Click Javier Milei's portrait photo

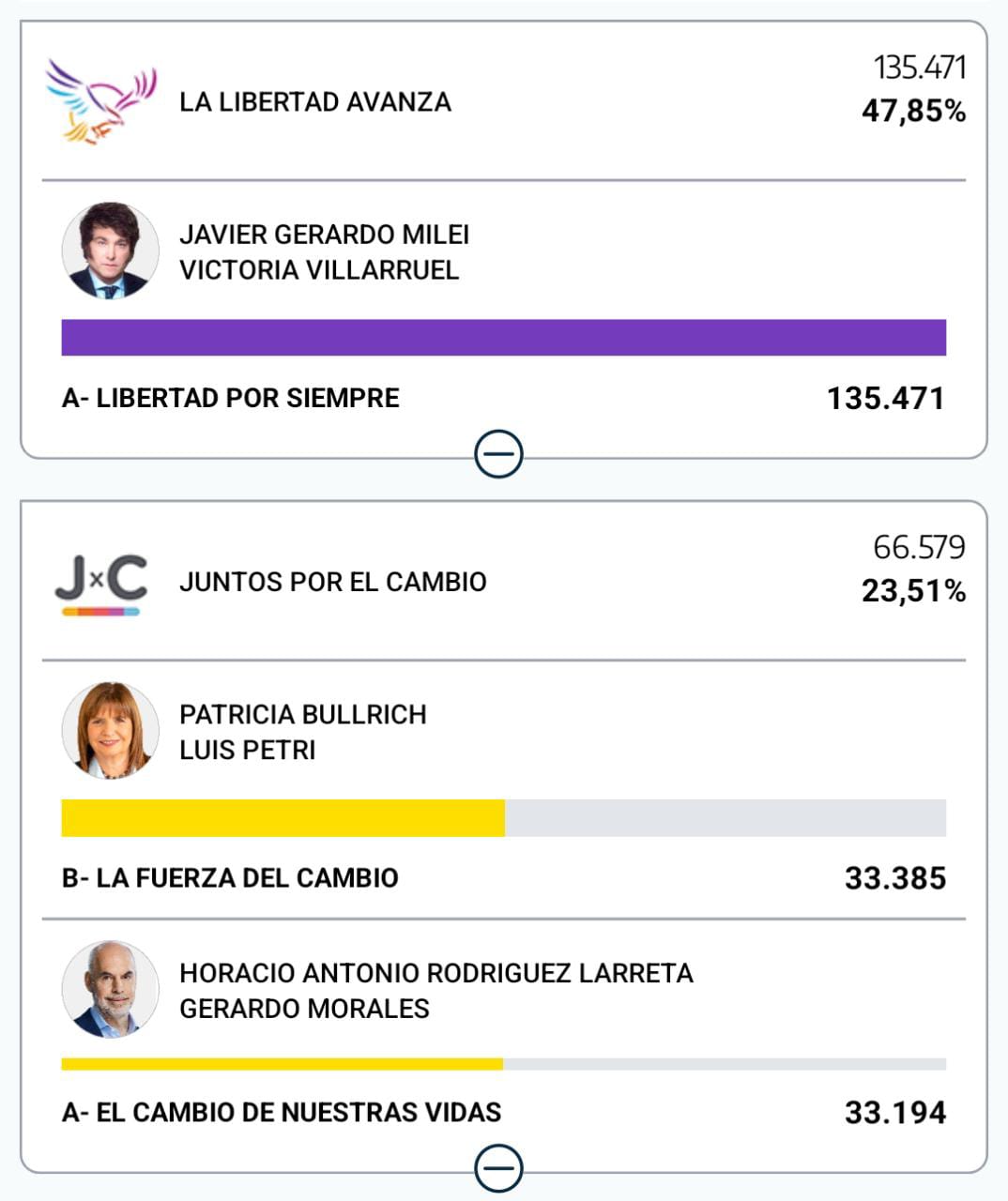[x=110, y=251]
